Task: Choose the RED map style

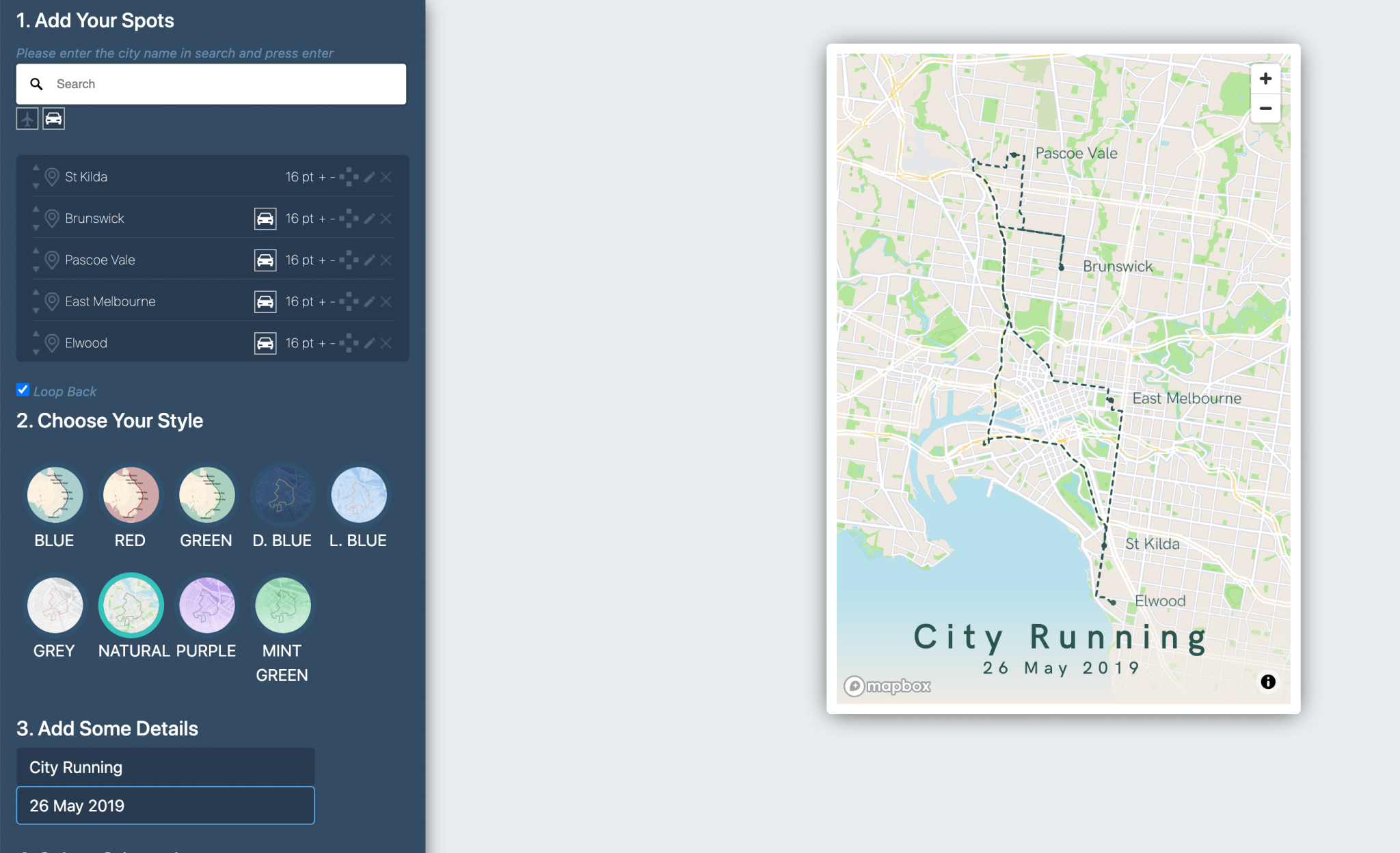Action: pyautogui.click(x=130, y=495)
